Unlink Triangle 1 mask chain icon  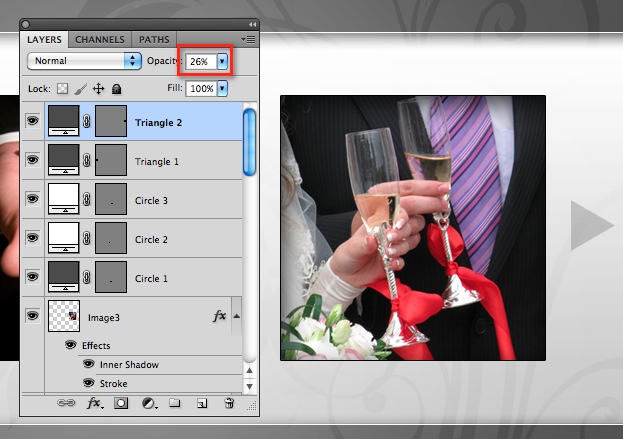pyautogui.click(x=87, y=160)
